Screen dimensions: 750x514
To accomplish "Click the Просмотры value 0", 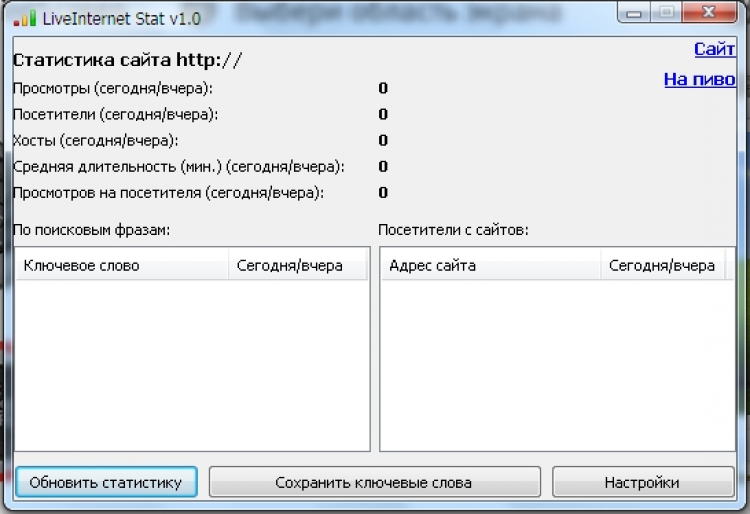I will pos(383,88).
